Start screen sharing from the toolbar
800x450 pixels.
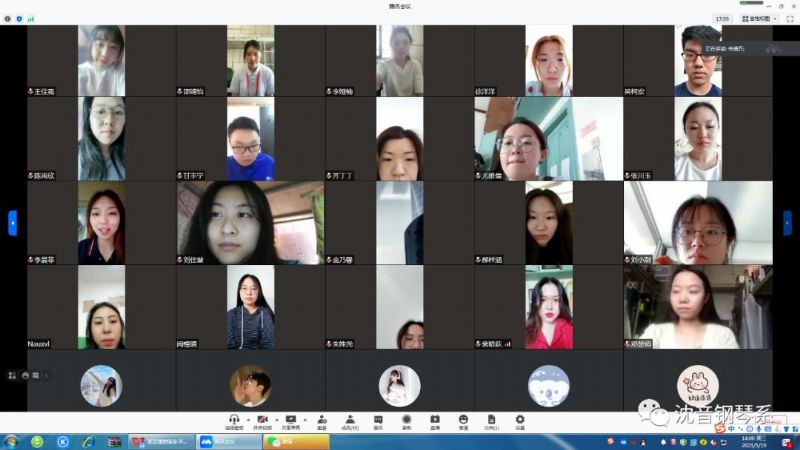pos(290,420)
